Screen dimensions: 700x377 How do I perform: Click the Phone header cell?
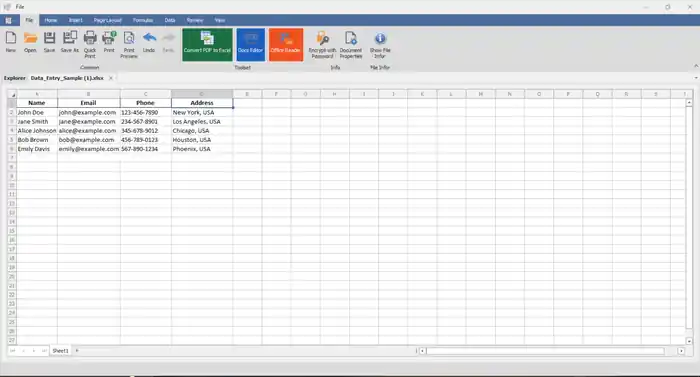(146, 103)
